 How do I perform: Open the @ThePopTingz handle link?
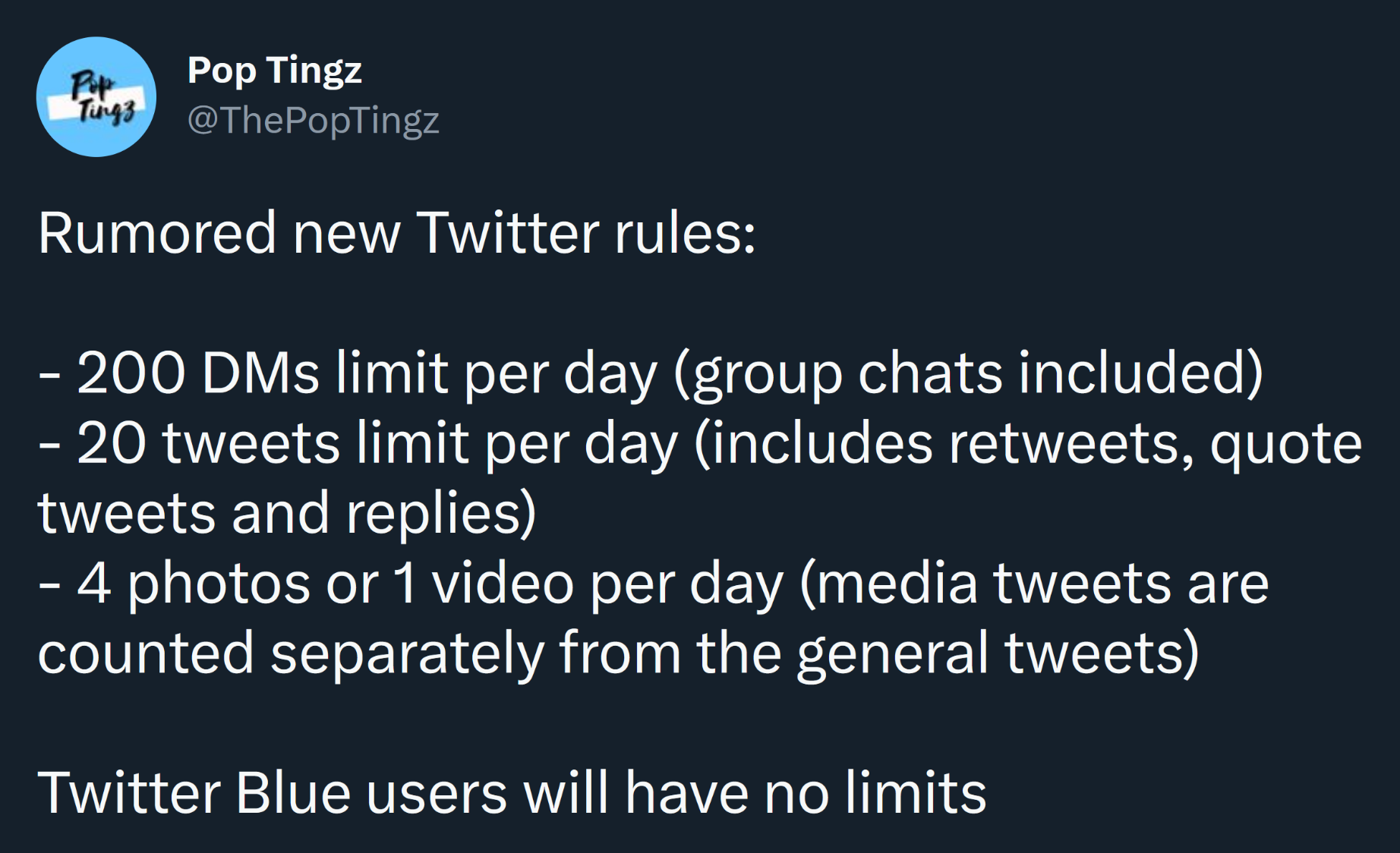pyautogui.click(x=314, y=120)
